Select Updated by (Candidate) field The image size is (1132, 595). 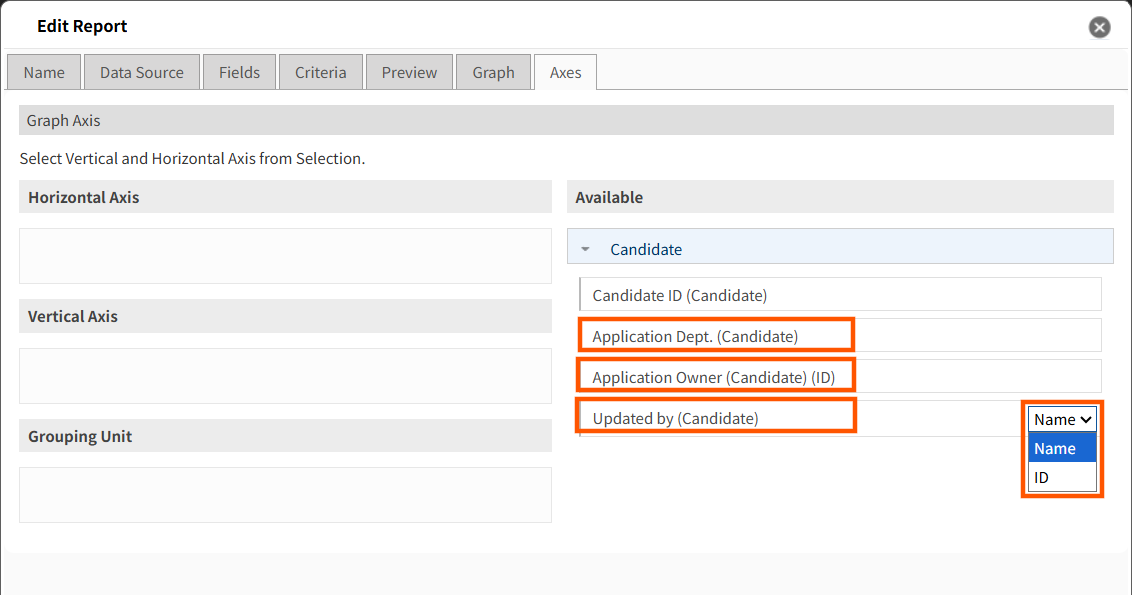pyautogui.click(x=801, y=418)
